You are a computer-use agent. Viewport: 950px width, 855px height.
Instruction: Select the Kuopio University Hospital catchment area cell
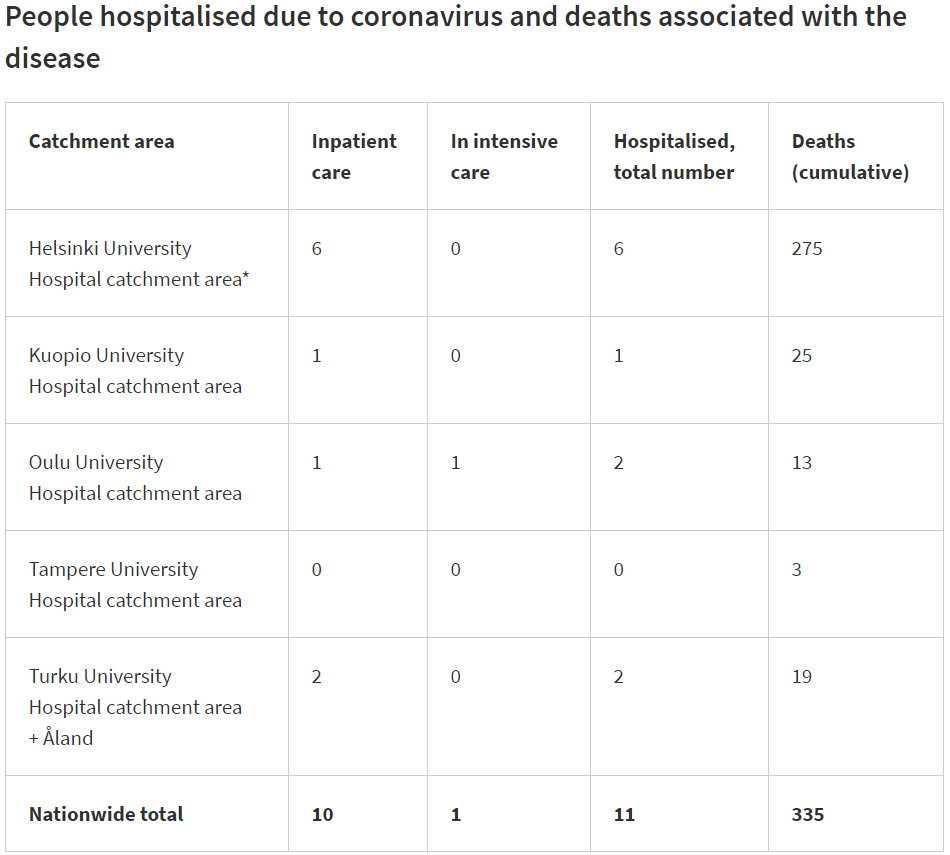pos(135,370)
